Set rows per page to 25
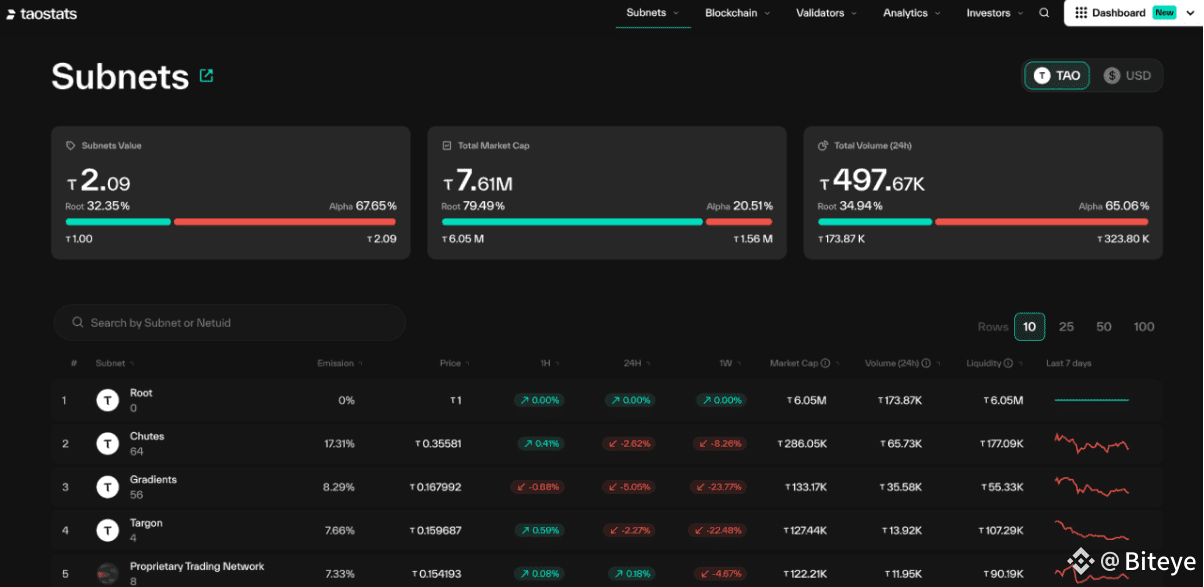 [x=1066, y=327]
